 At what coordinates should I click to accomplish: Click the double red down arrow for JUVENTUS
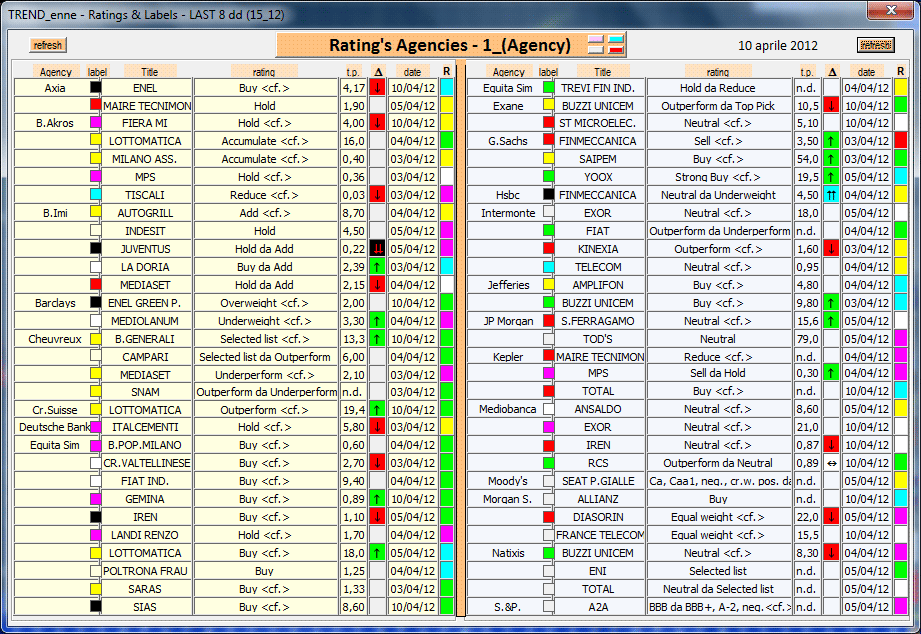click(x=377, y=249)
